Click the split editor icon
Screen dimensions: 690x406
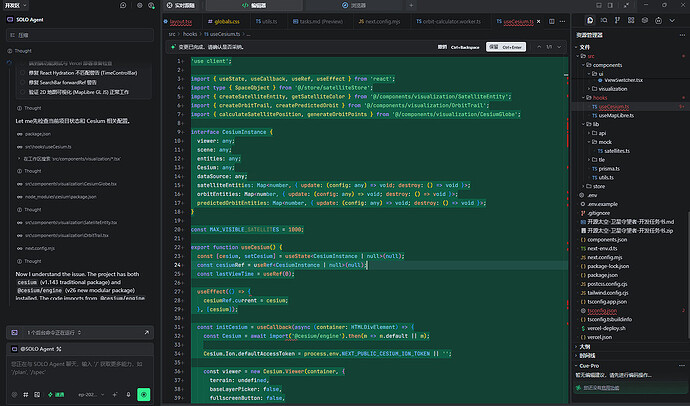pyautogui.click(x=551, y=21)
